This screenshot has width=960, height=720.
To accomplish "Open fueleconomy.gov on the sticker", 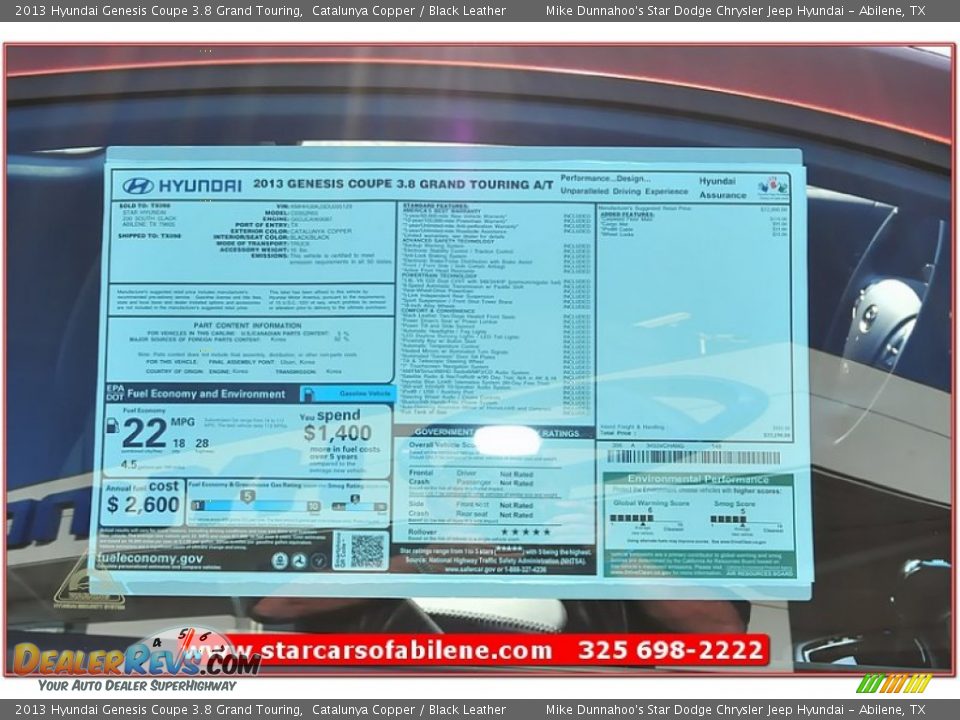I will (x=150, y=558).
